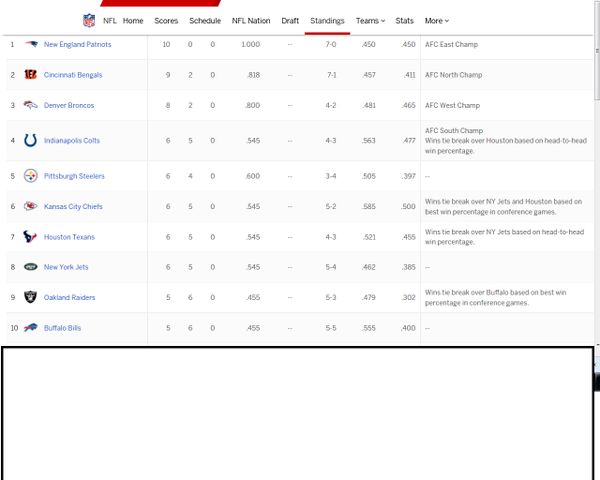Expand the More dropdown menu
The width and height of the screenshot is (600, 480).
[x=437, y=21]
